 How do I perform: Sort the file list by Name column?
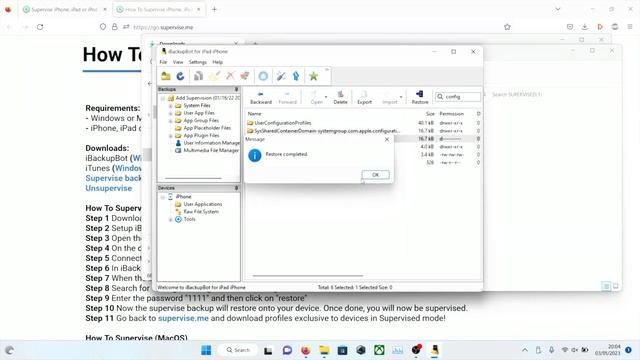tap(254, 113)
